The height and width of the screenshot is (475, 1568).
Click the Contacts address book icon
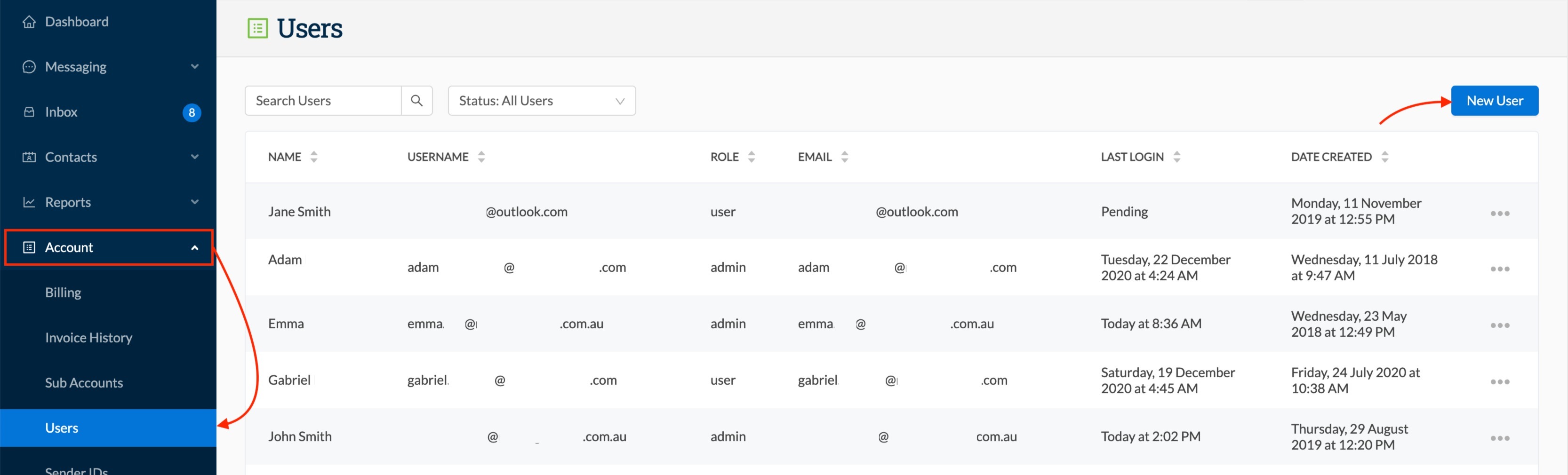29,156
